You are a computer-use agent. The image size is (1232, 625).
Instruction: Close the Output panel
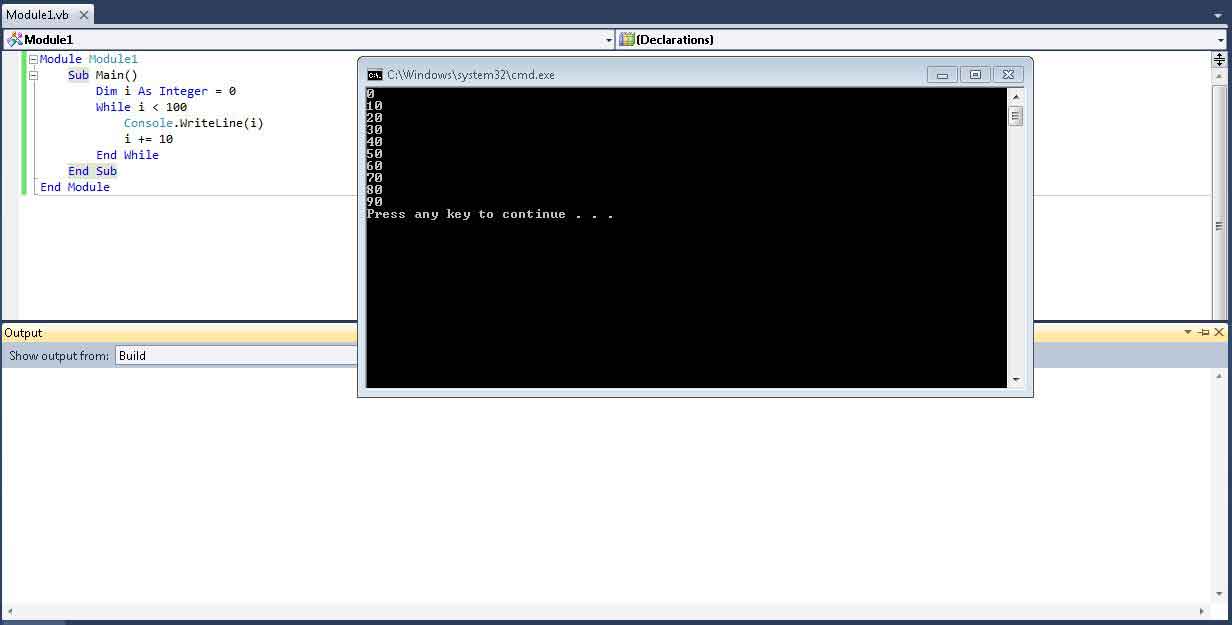pos(1219,332)
